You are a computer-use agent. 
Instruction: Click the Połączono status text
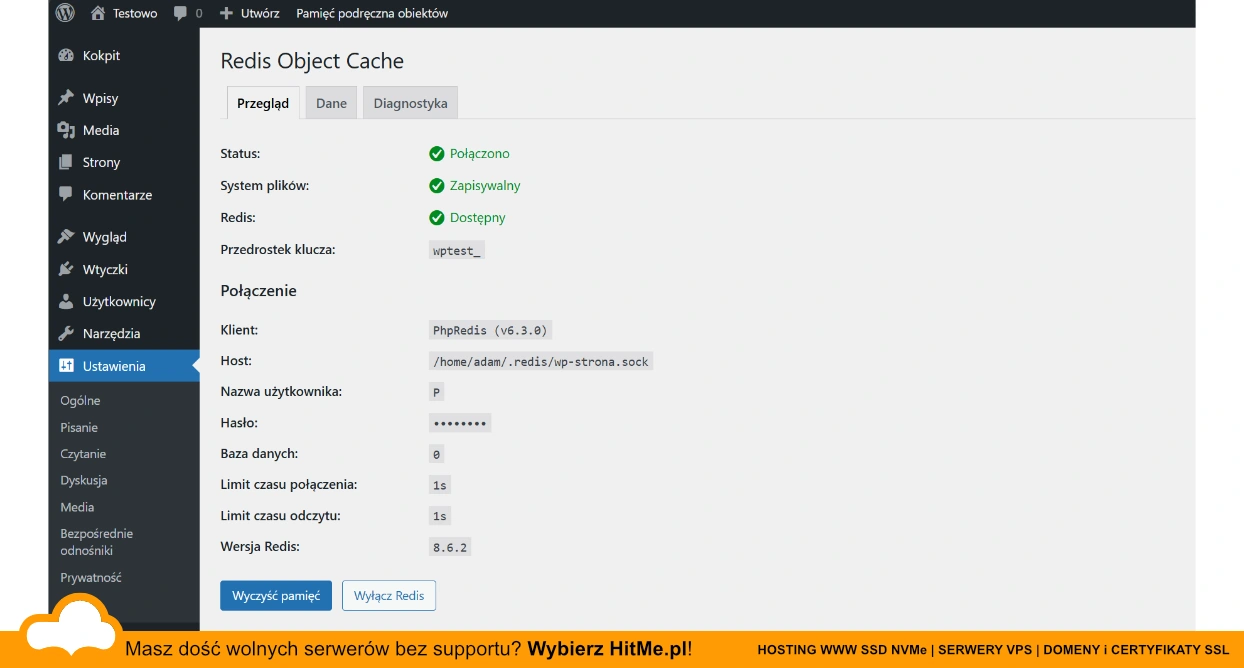(480, 154)
